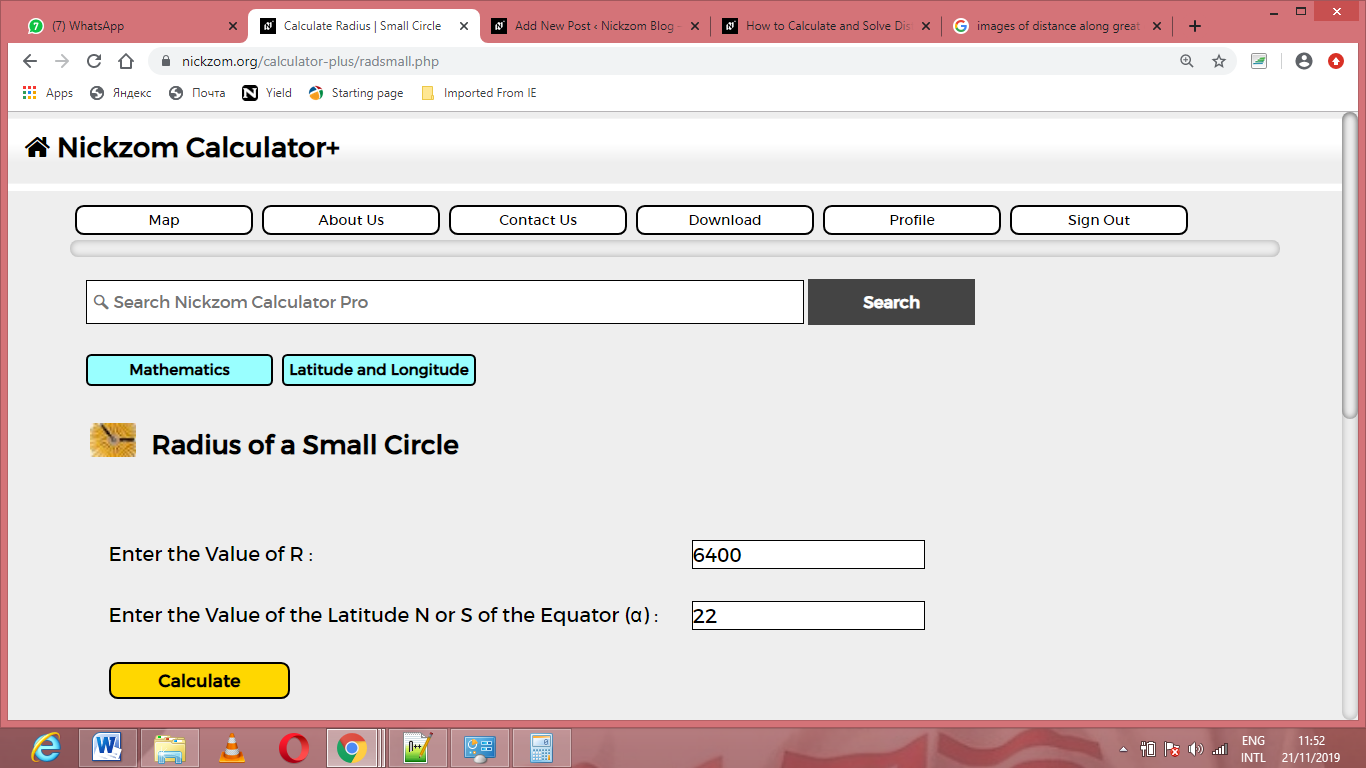Screen dimensions: 1366x768
Task: Open the Profile page
Action: [x=912, y=220]
